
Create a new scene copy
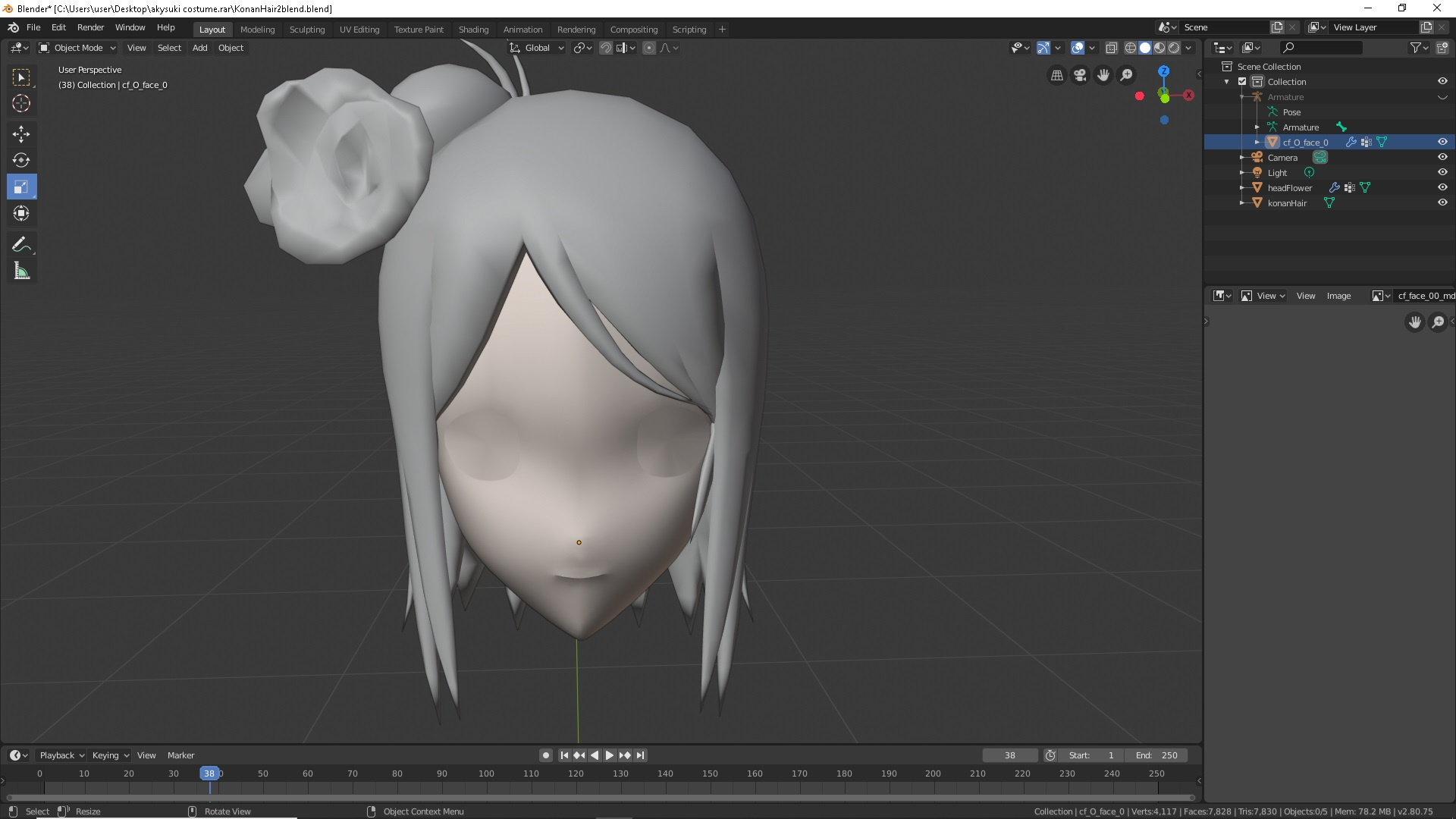[1277, 27]
